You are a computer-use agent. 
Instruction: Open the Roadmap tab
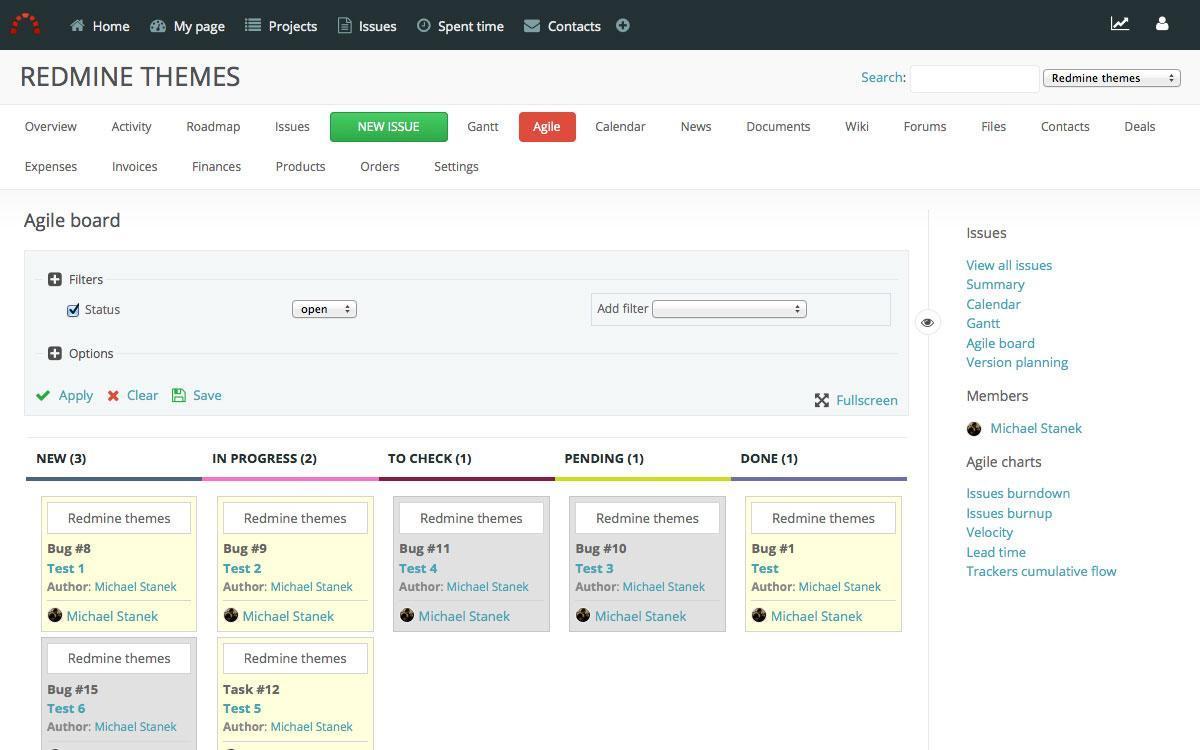pyautogui.click(x=213, y=127)
